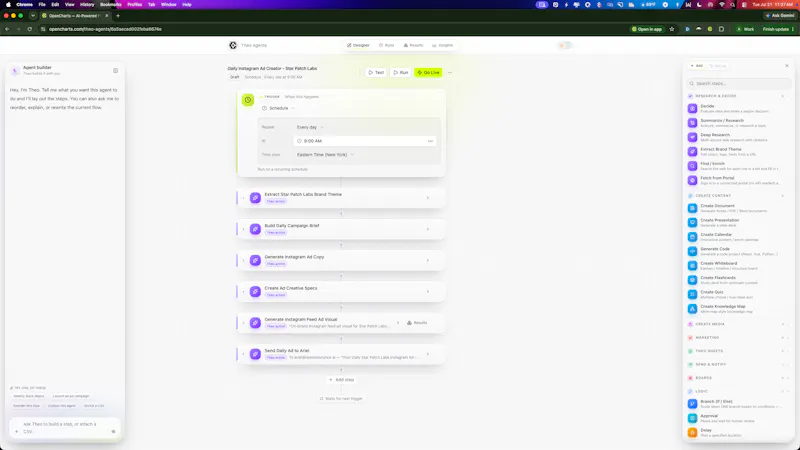Click the Theo Agents logo icon
The height and width of the screenshot is (450, 800).
pyautogui.click(x=233, y=45)
